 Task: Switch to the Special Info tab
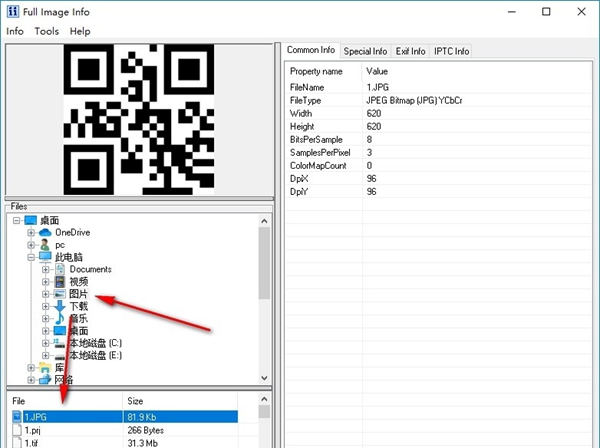(x=365, y=51)
